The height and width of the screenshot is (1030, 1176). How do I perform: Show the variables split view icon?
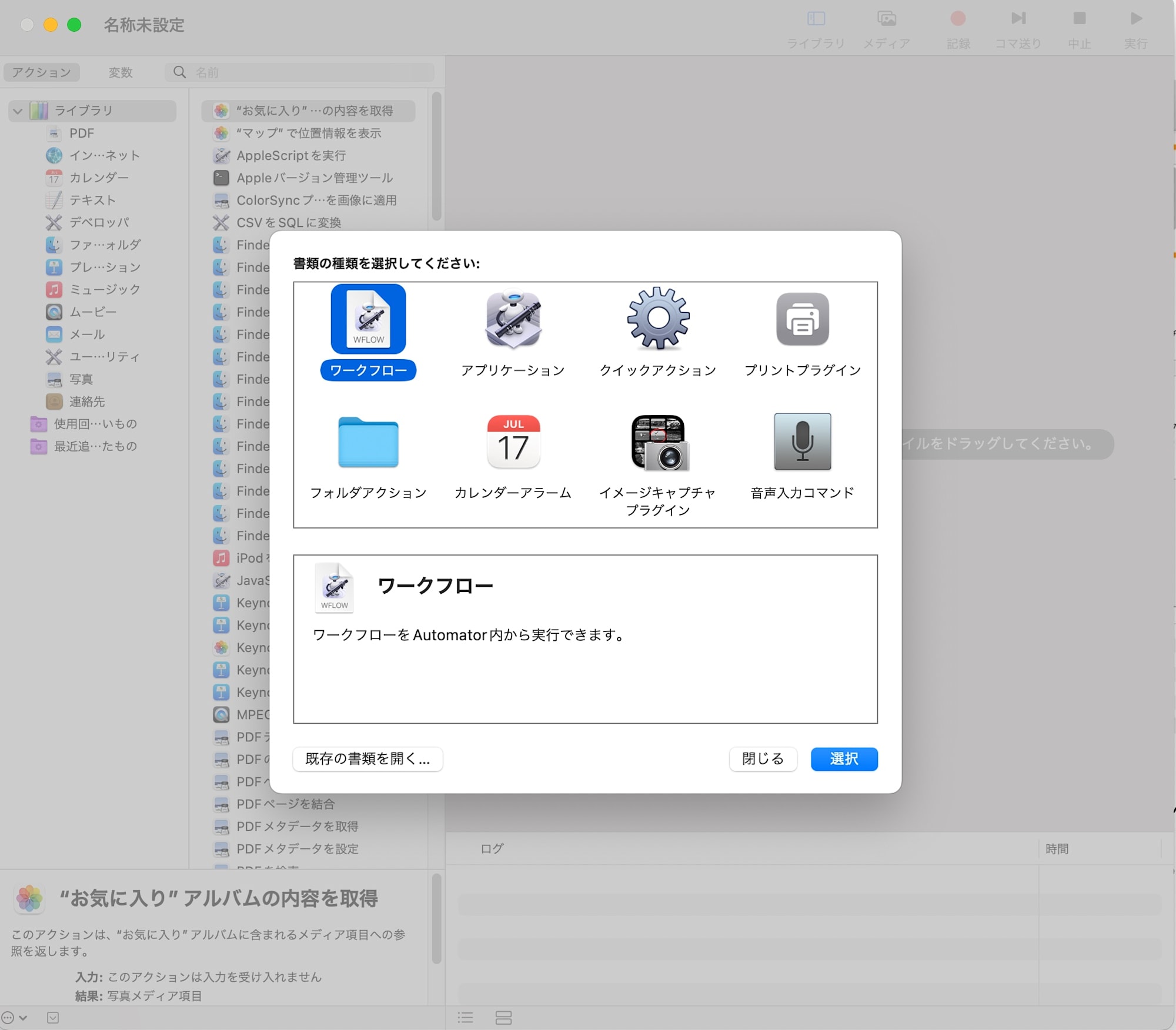[503, 1018]
